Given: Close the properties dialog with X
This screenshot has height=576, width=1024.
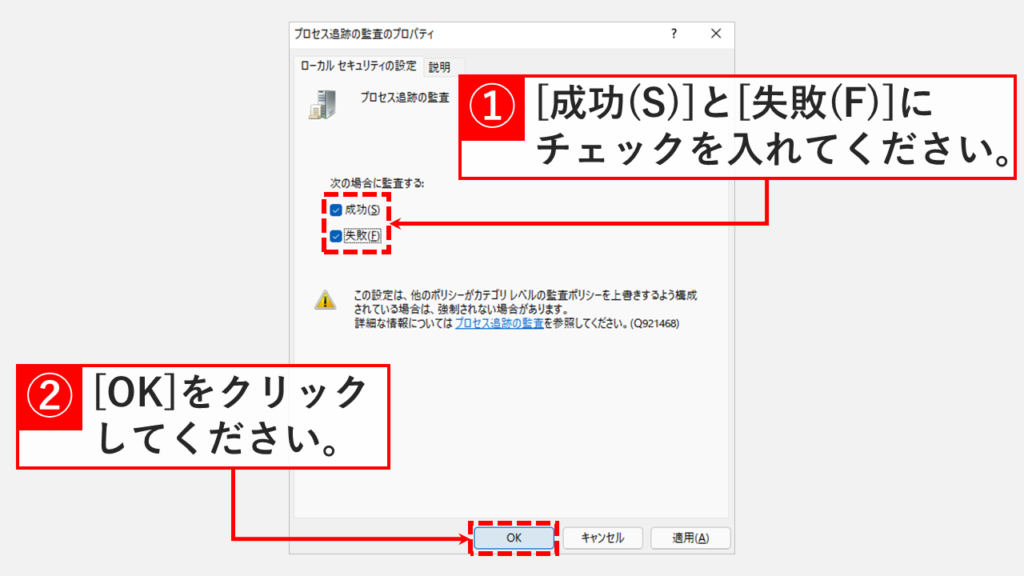Looking at the screenshot, I should click(716, 34).
